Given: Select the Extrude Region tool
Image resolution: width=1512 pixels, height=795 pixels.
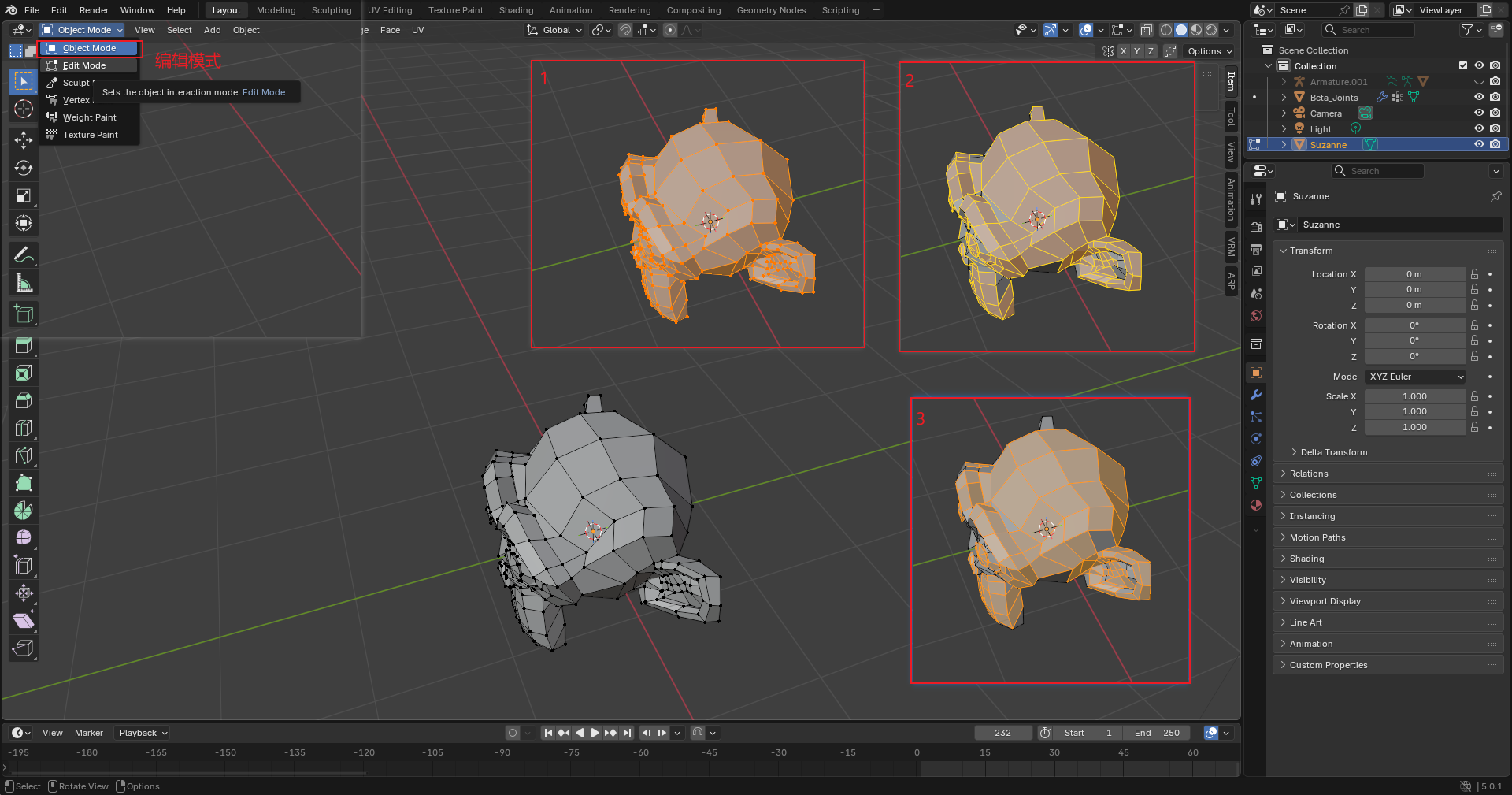Looking at the screenshot, I should pyautogui.click(x=24, y=346).
